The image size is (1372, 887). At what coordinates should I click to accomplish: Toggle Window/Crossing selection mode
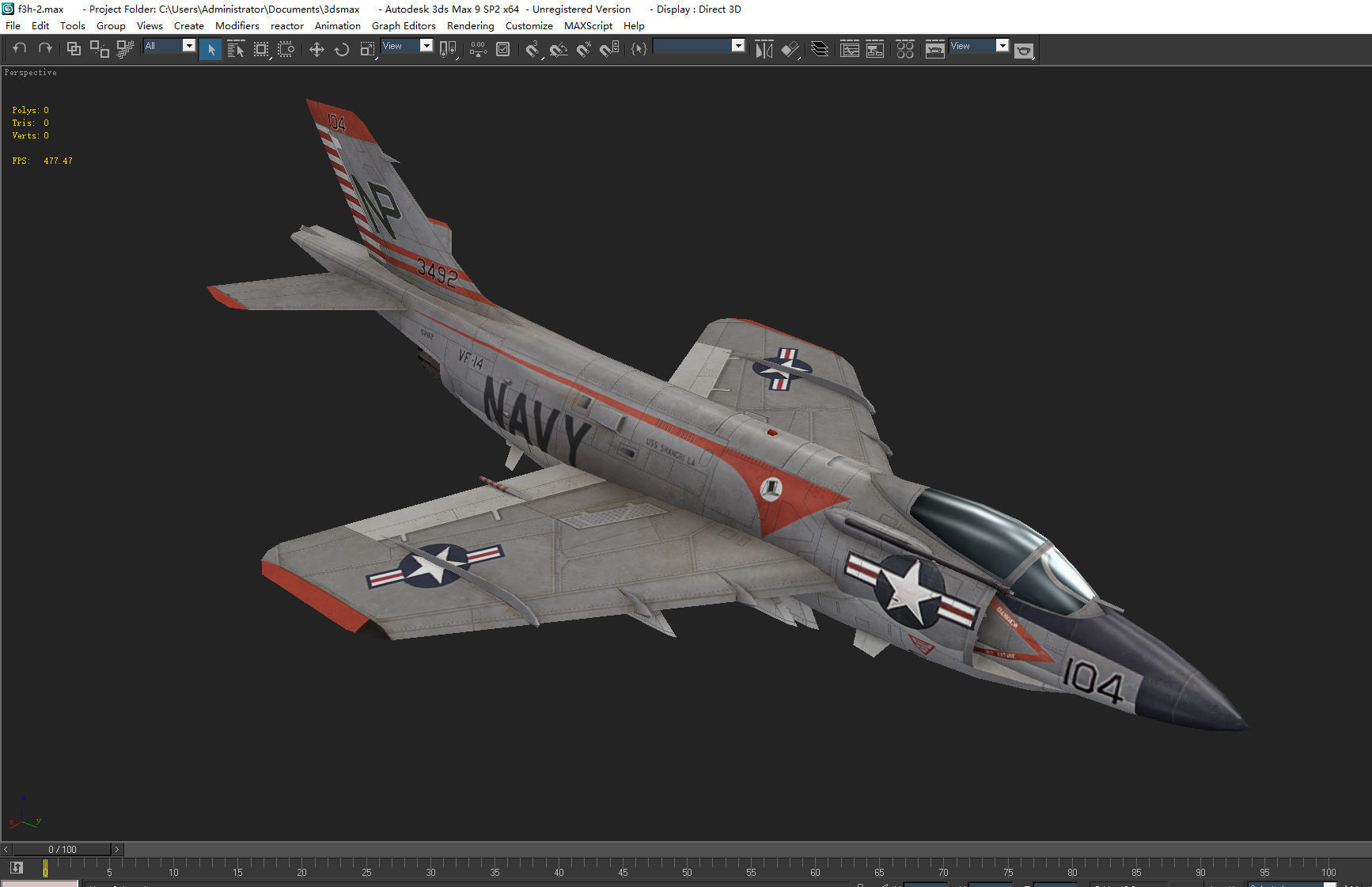point(286,49)
